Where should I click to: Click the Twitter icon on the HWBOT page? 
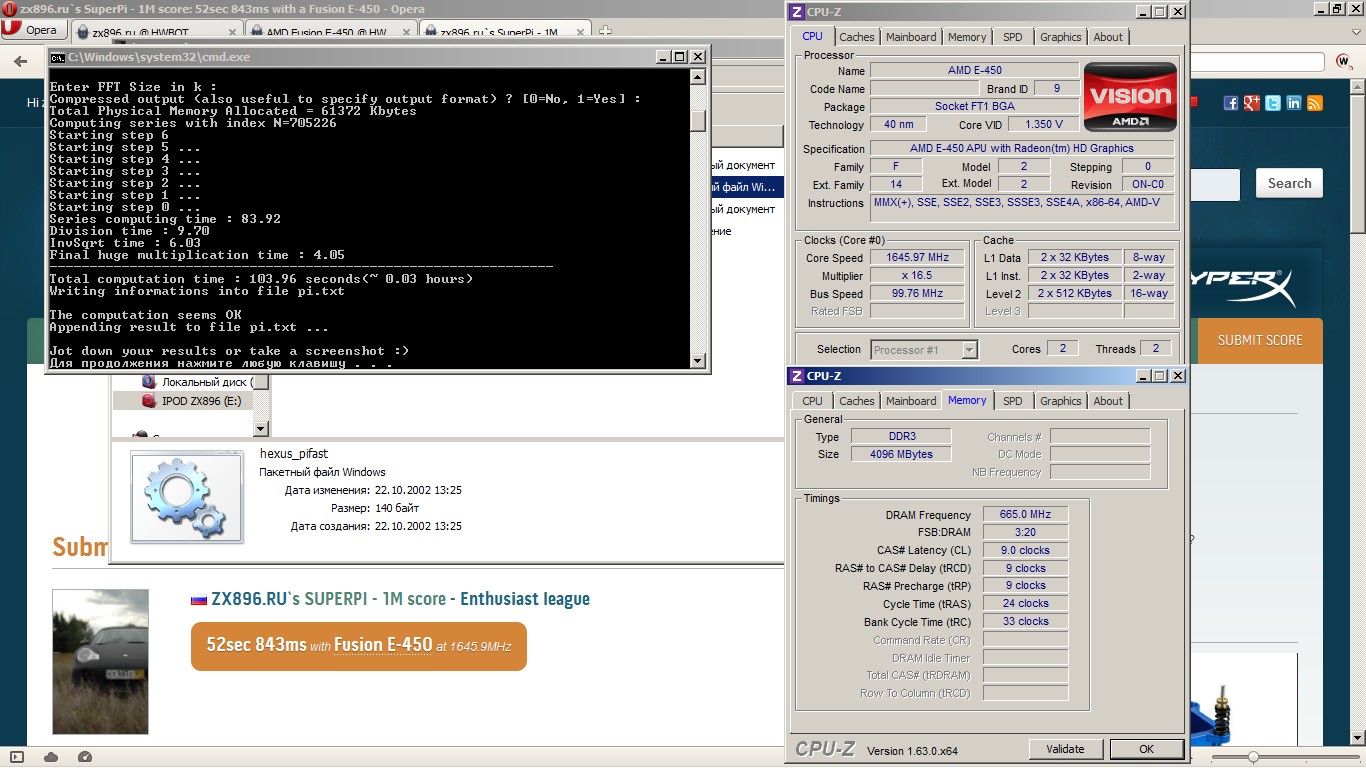pyautogui.click(x=1272, y=103)
